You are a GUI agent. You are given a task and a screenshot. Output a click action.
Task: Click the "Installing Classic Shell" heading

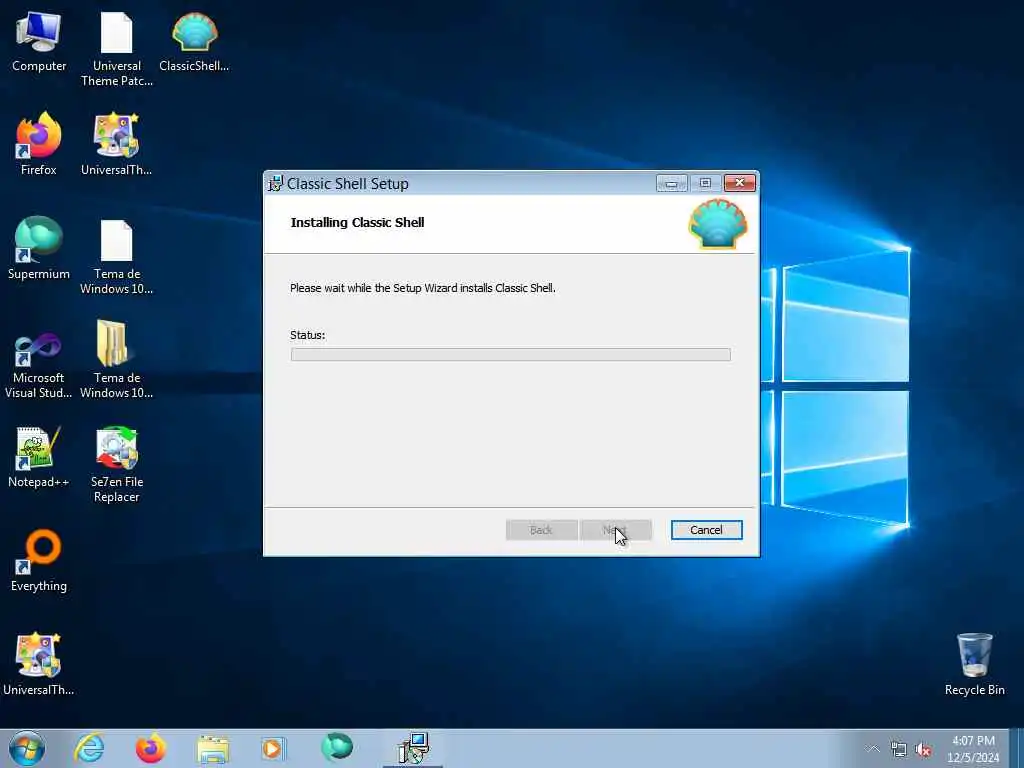[357, 223]
